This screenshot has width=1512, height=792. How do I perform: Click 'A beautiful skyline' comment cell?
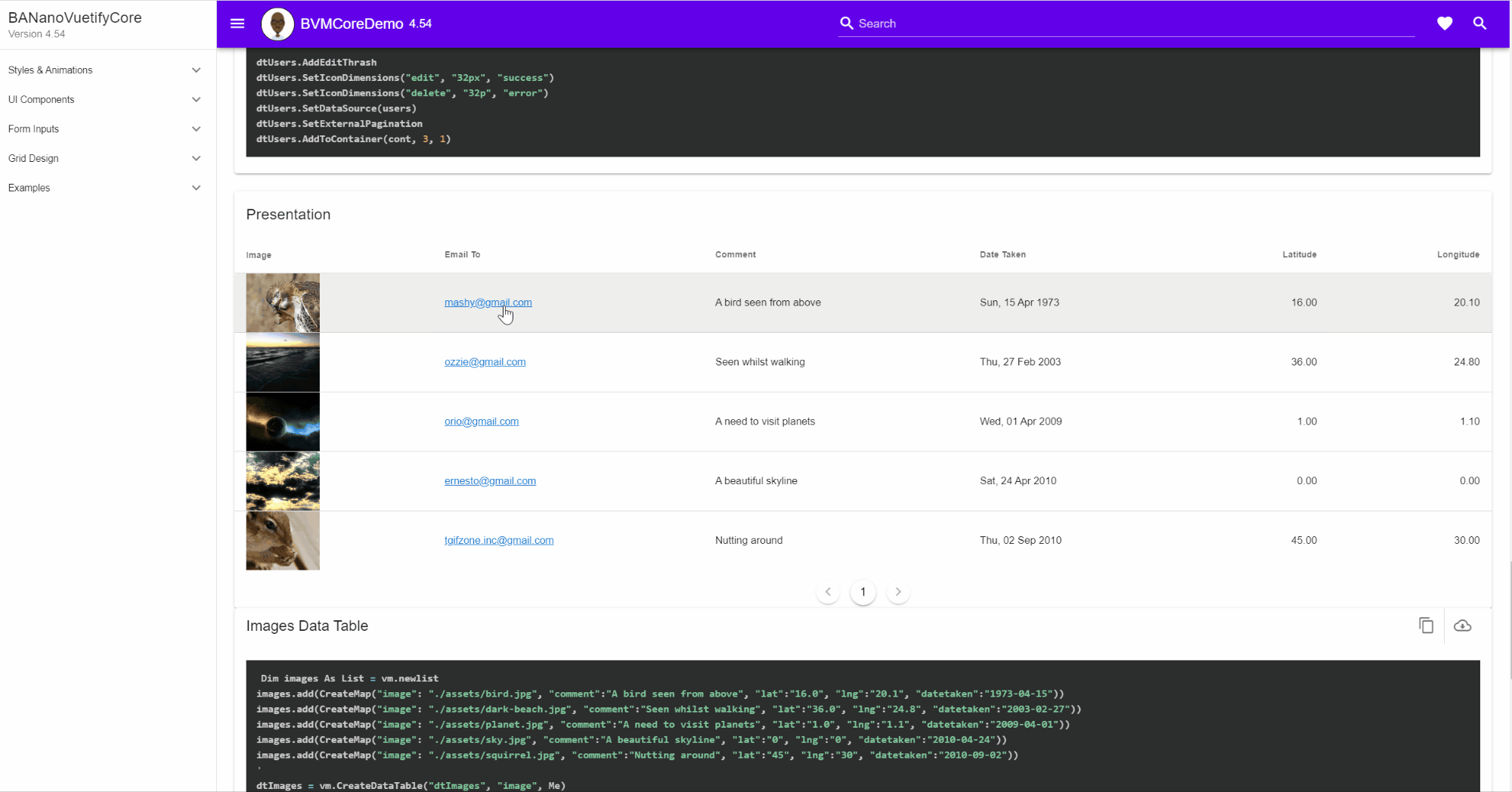[x=756, y=481]
